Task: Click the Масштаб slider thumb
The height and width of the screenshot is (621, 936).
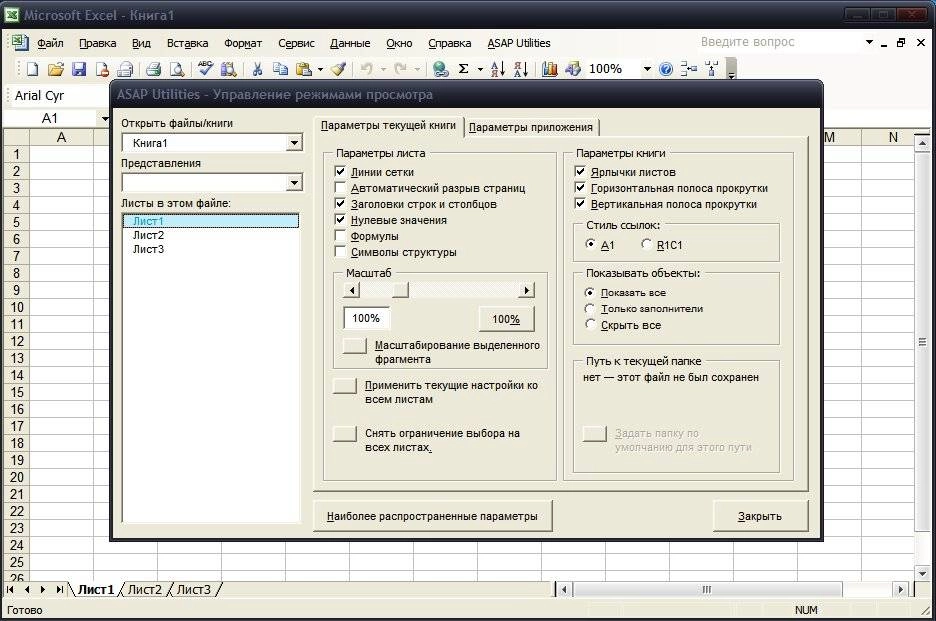Action: [x=401, y=290]
